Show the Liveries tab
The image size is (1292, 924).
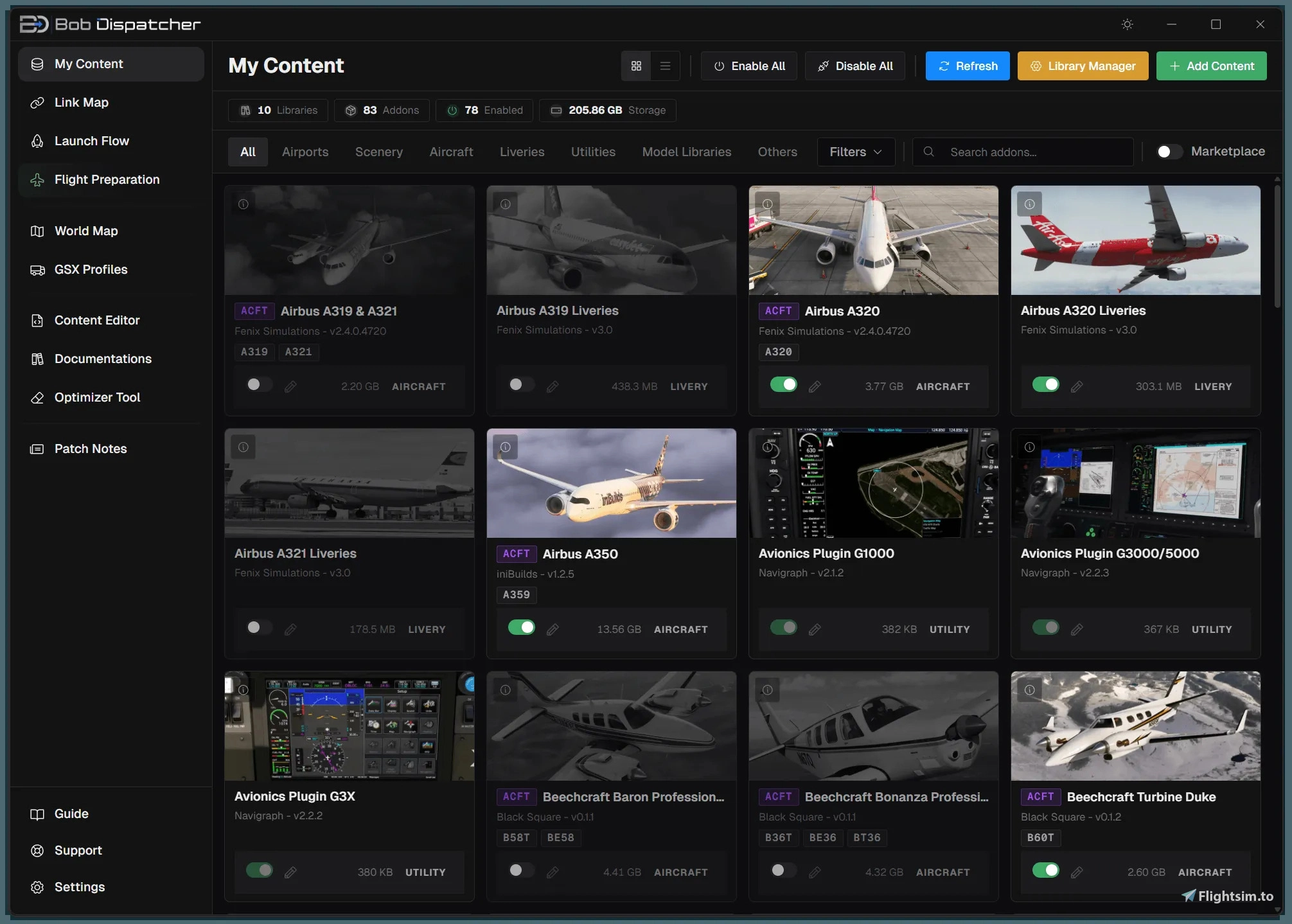[x=522, y=152]
